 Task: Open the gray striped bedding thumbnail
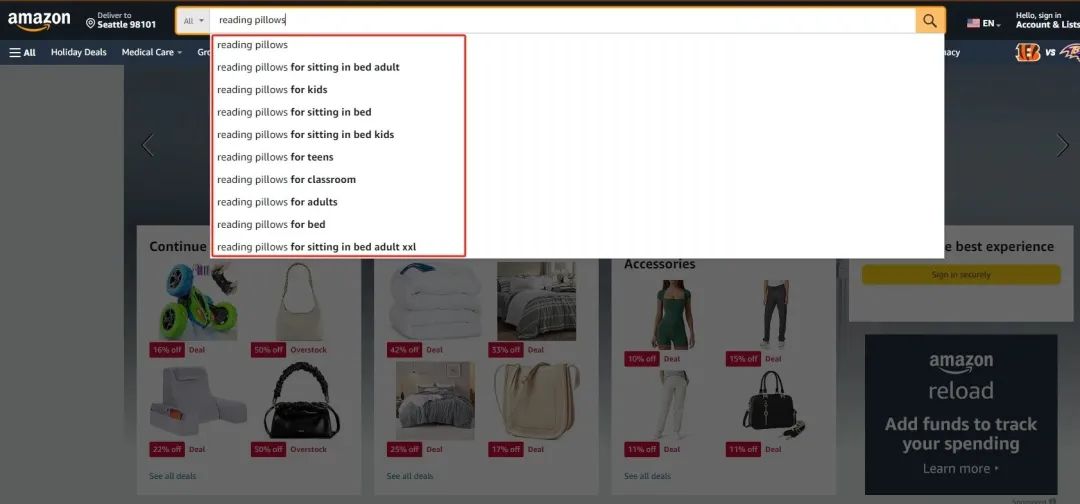coord(435,401)
